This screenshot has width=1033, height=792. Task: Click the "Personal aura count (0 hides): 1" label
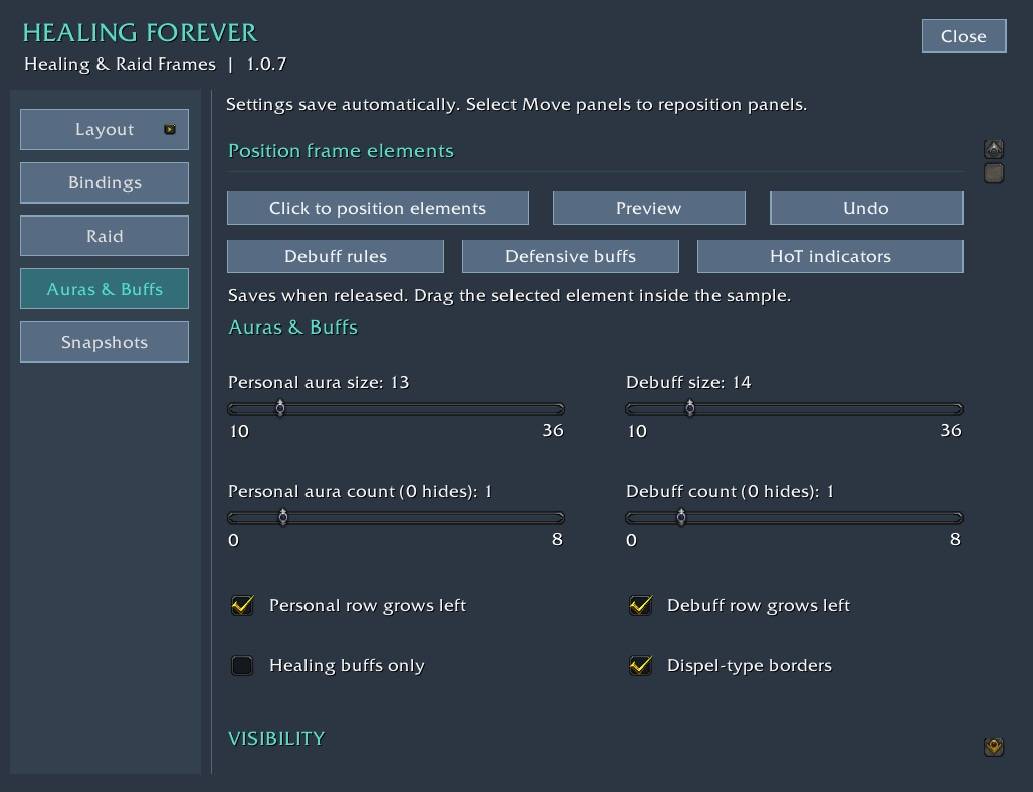click(360, 492)
